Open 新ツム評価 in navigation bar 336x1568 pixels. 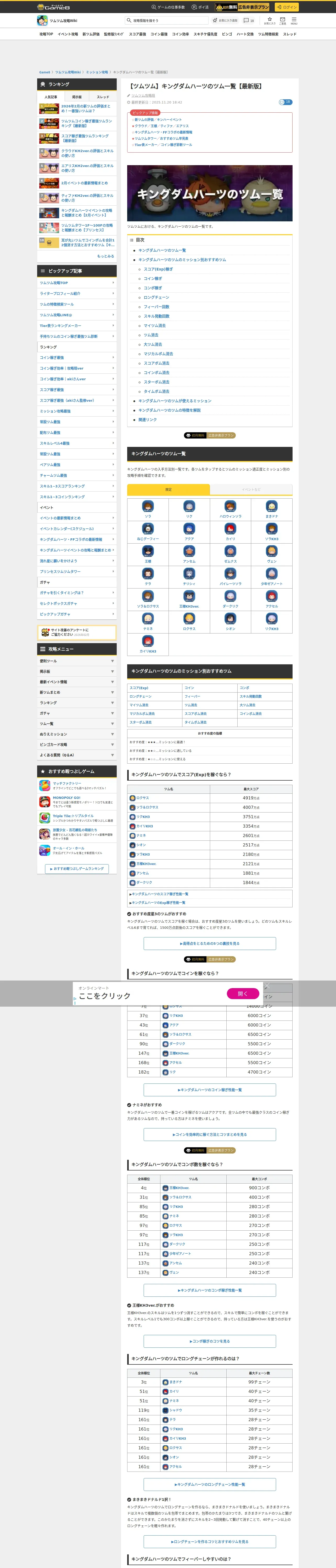tap(91, 34)
